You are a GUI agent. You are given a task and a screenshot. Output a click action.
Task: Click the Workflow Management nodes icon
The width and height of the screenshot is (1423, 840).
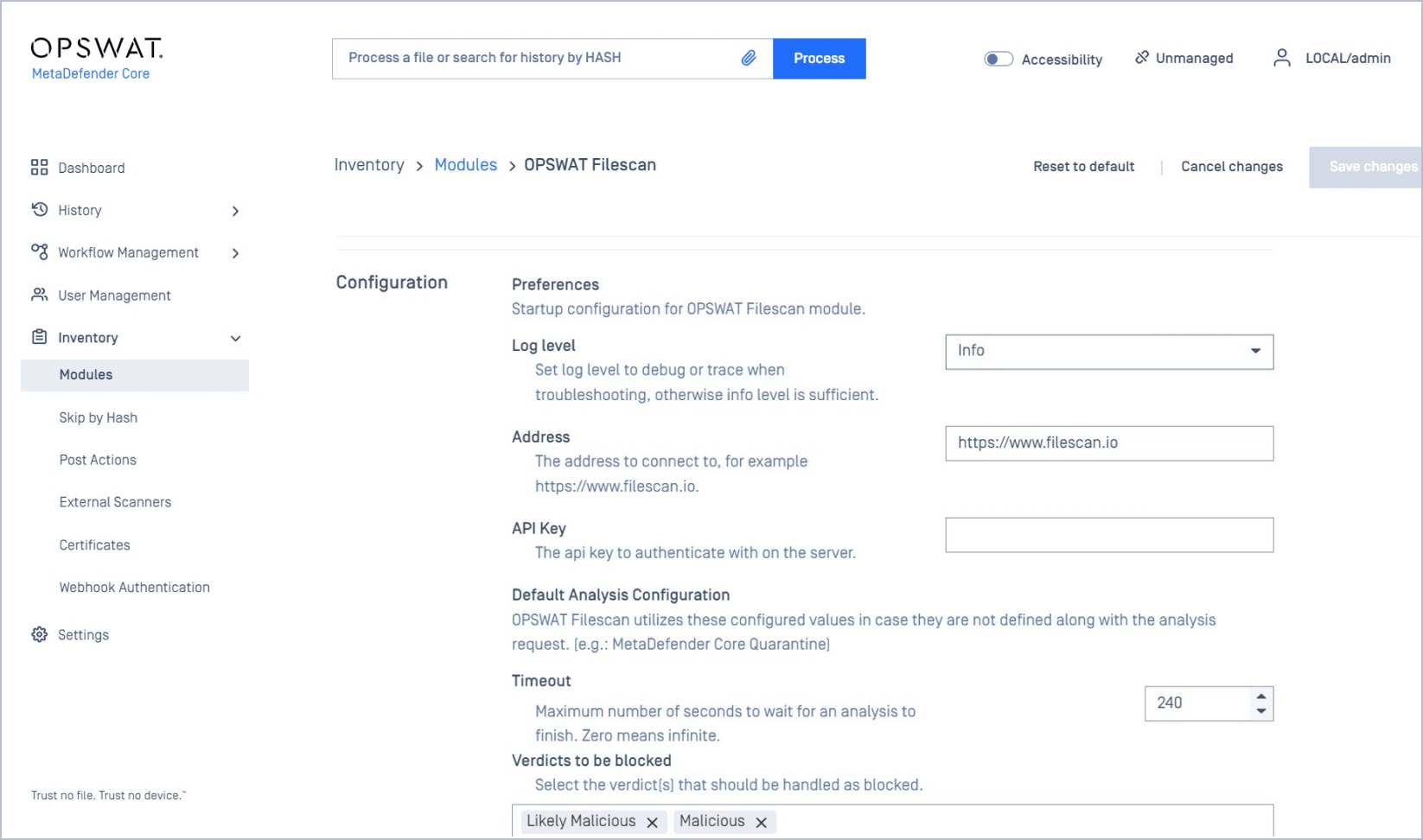pyautogui.click(x=39, y=251)
